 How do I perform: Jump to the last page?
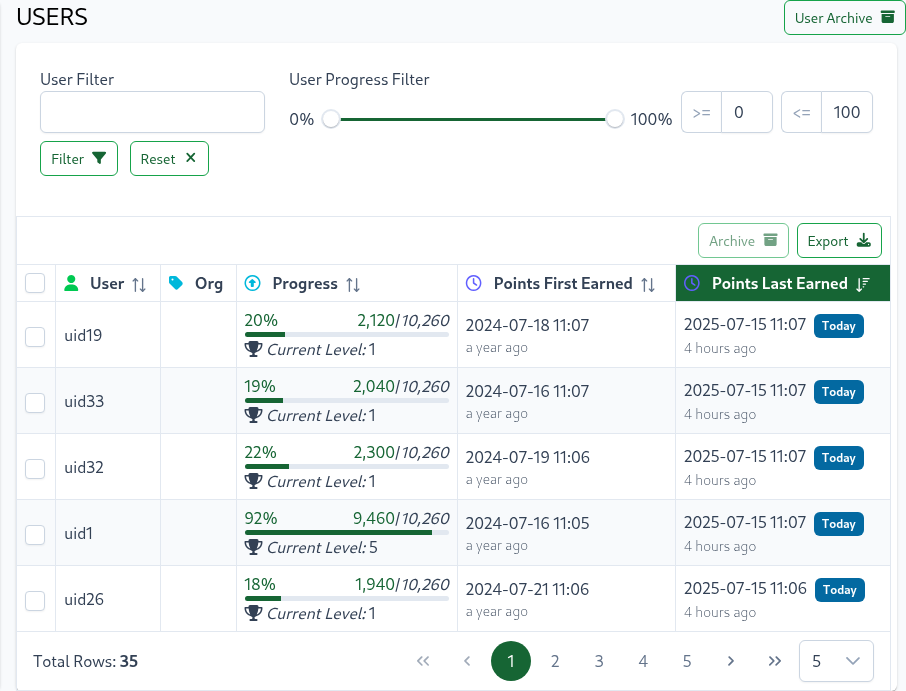click(775, 661)
